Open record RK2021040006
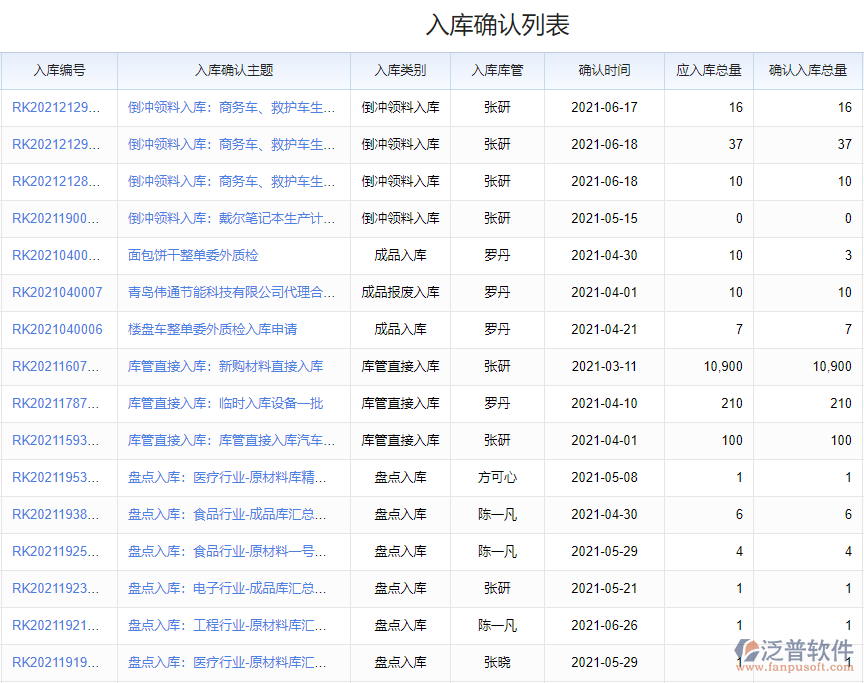This screenshot has height=683, width=864. click(57, 329)
